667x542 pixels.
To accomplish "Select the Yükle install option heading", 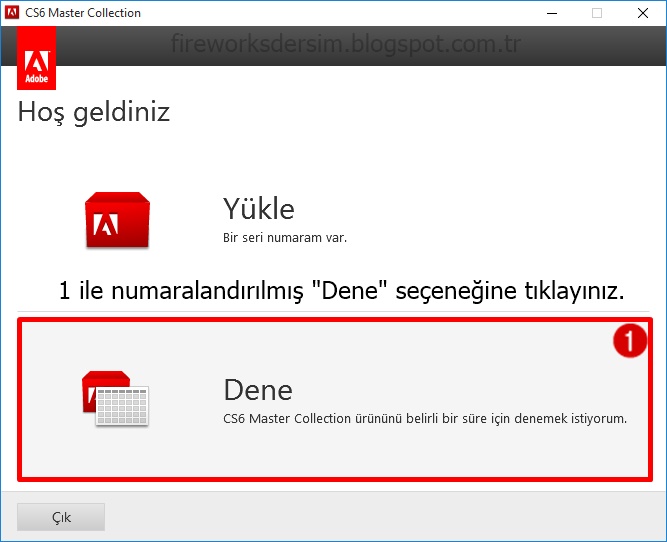I will [x=259, y=208].
